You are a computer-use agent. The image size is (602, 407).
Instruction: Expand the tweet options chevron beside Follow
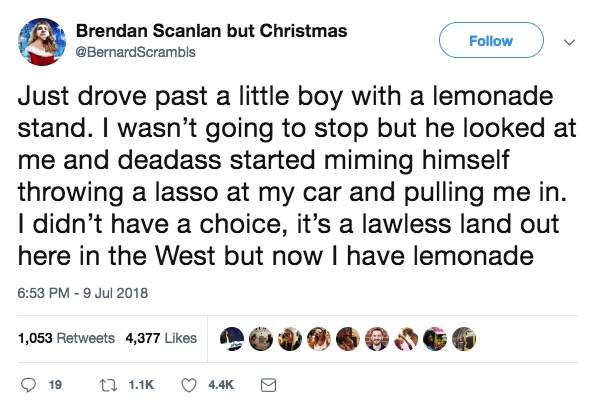[x=569, y=42]
